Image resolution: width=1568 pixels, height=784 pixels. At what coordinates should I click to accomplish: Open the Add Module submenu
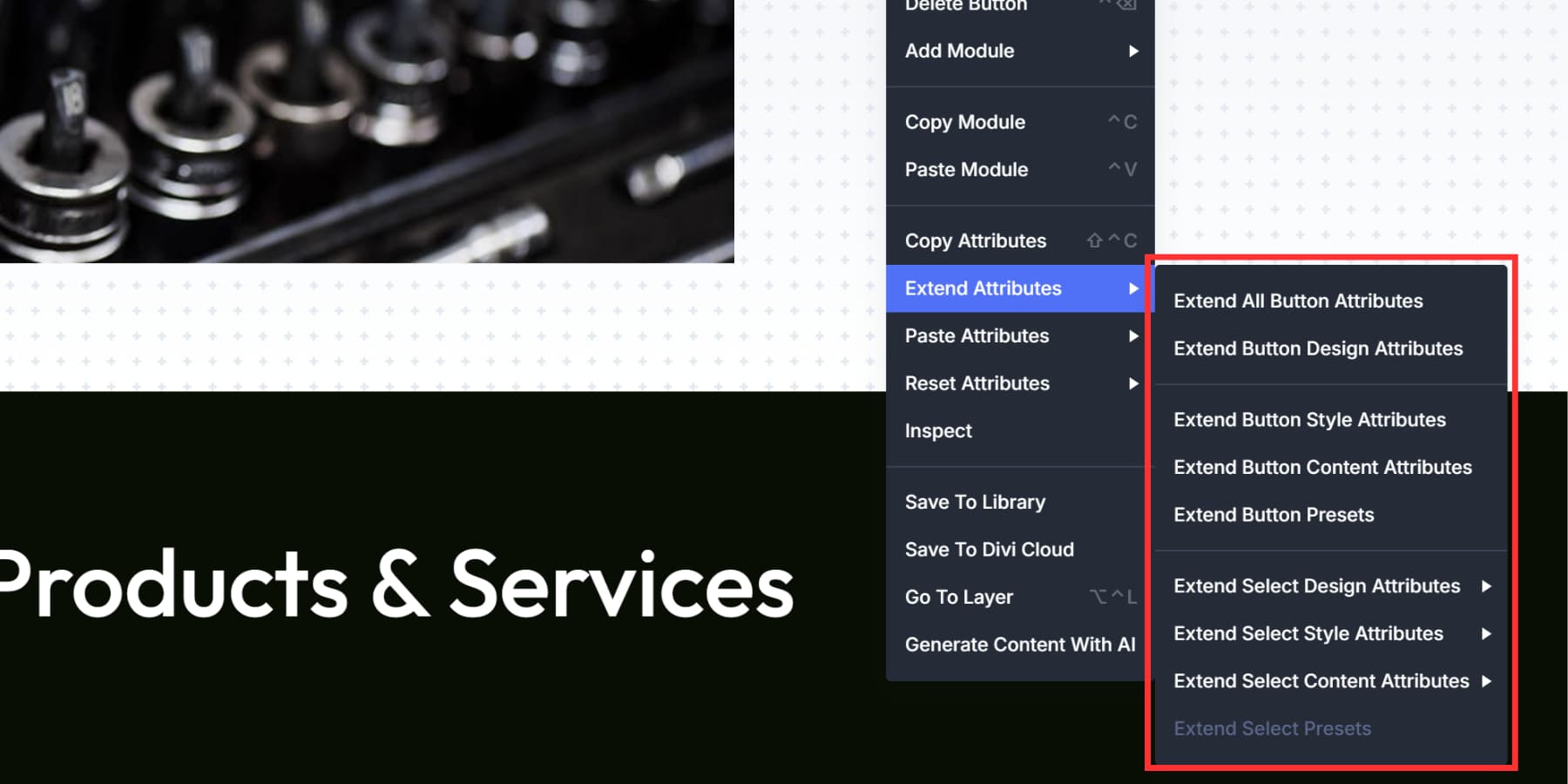tap(958, 51)
